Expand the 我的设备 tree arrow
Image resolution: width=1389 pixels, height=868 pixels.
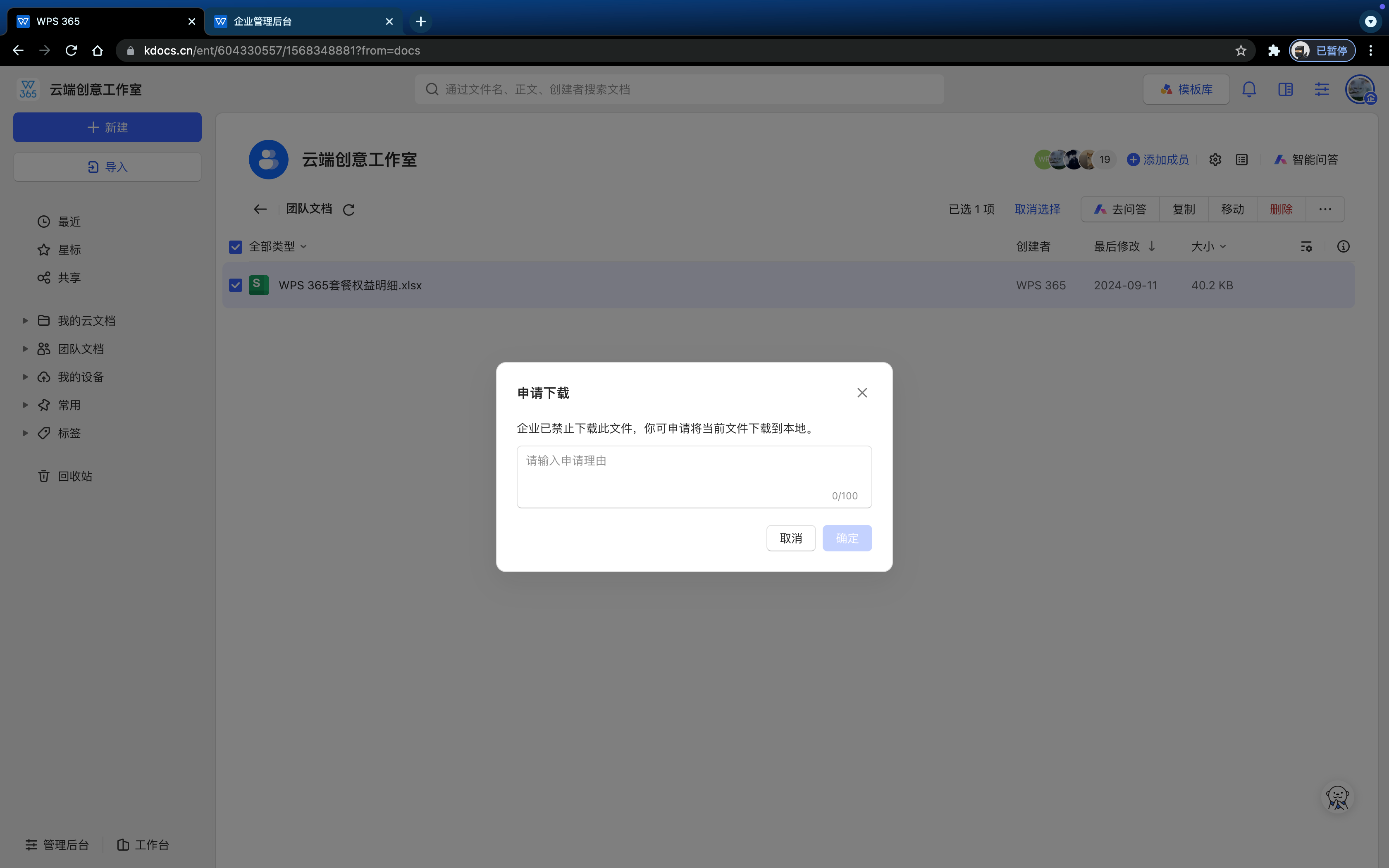click(x=25, y=377)
